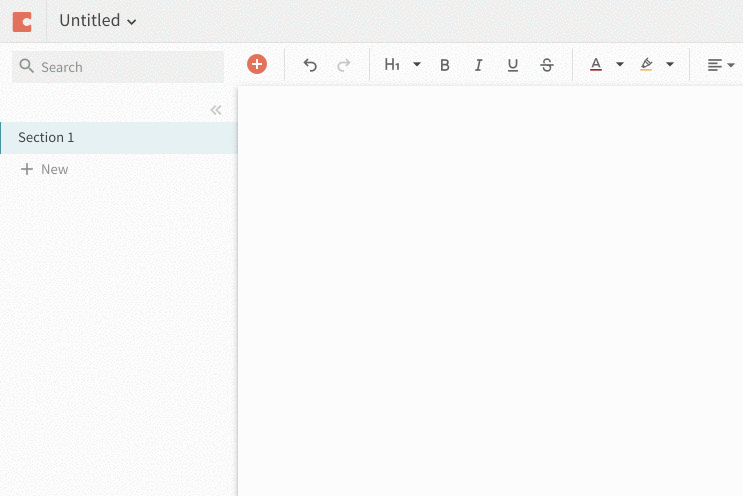Apply the red text color
743x496 pixels.
(596, 64)
